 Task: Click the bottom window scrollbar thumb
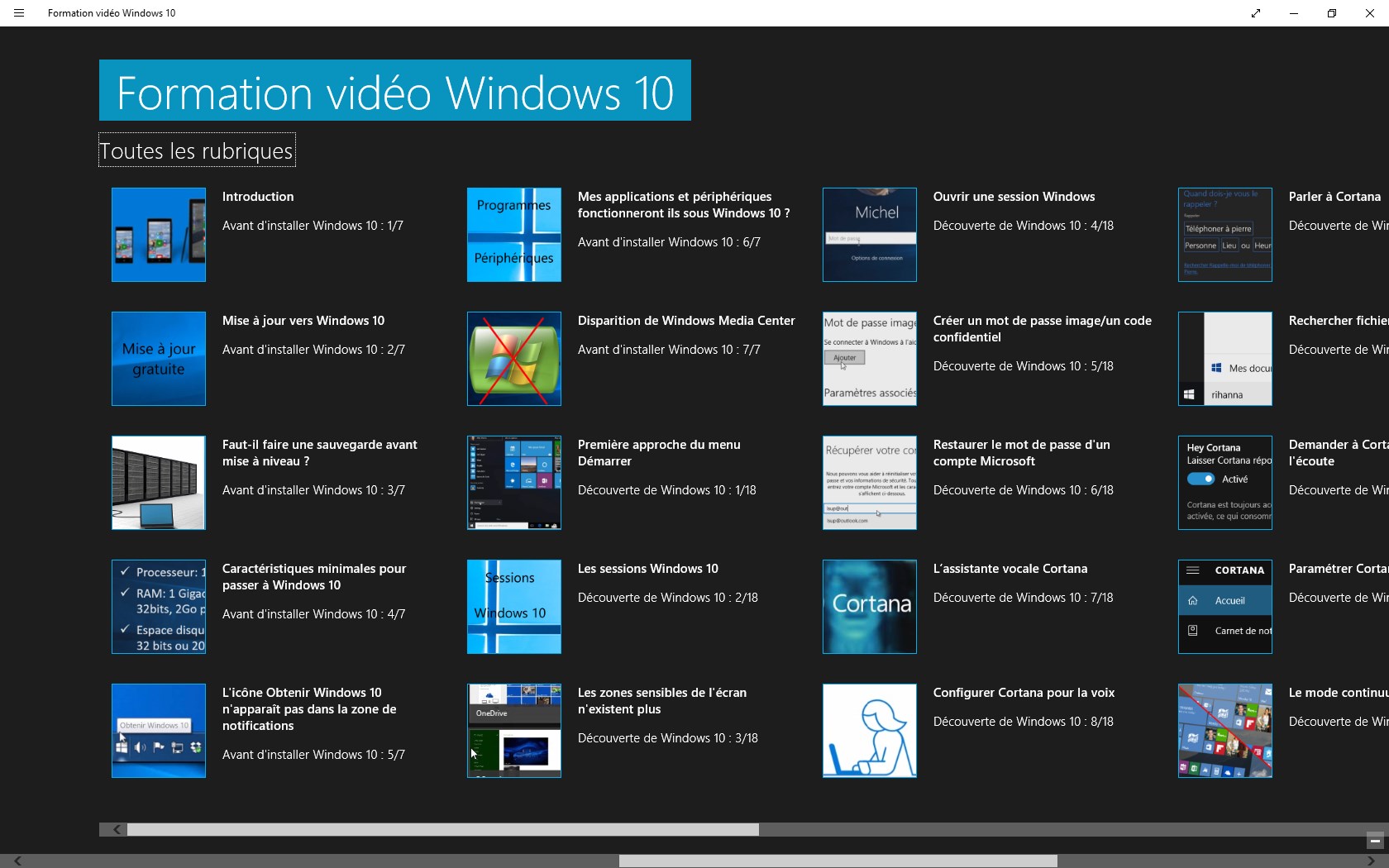pyautogui.click(x=838, y=861)
